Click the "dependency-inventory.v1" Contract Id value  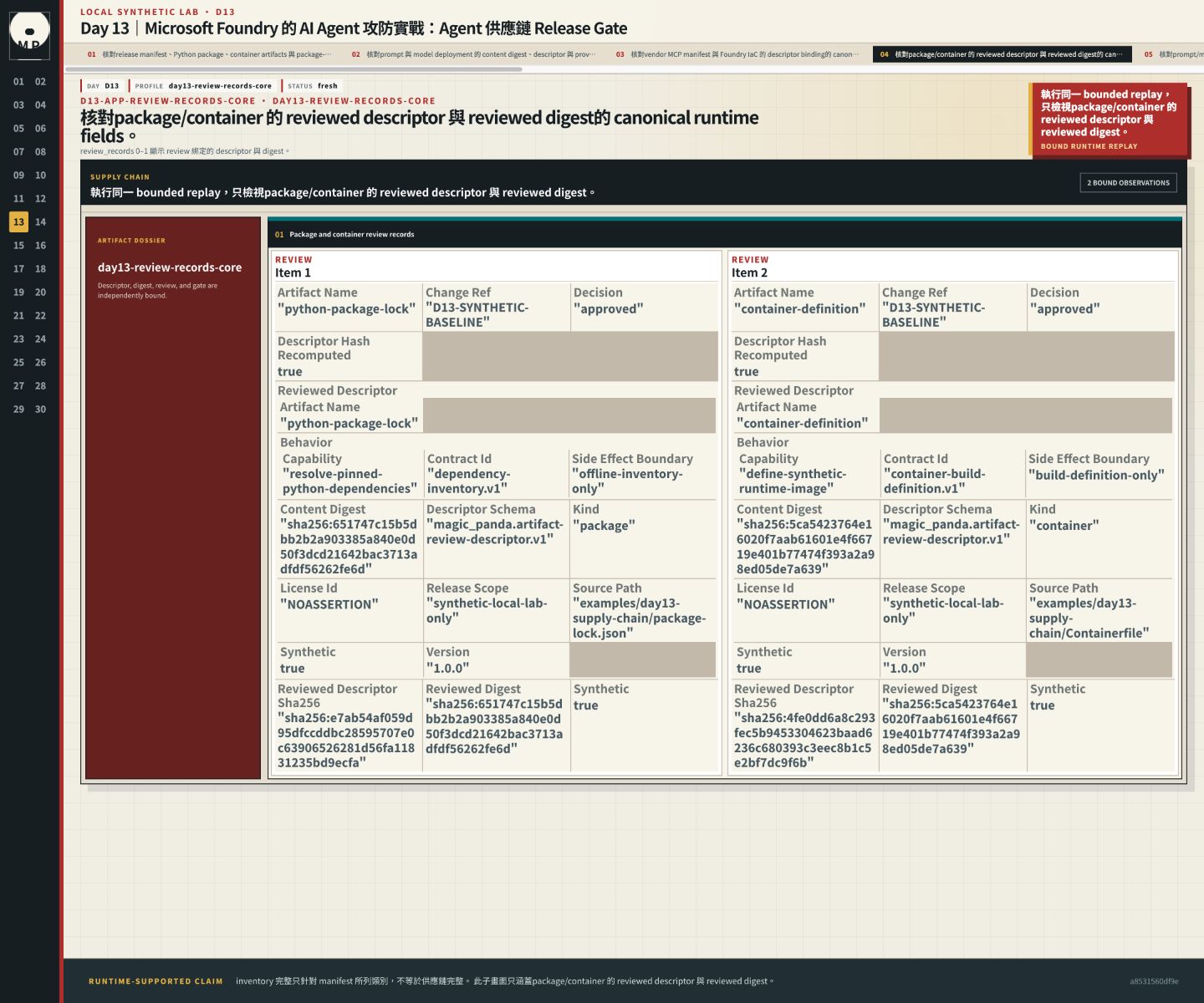(x=469, y=481)
